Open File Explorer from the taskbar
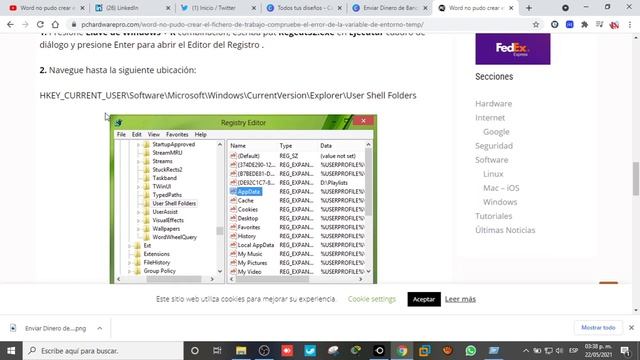 [x=241, y=351]
